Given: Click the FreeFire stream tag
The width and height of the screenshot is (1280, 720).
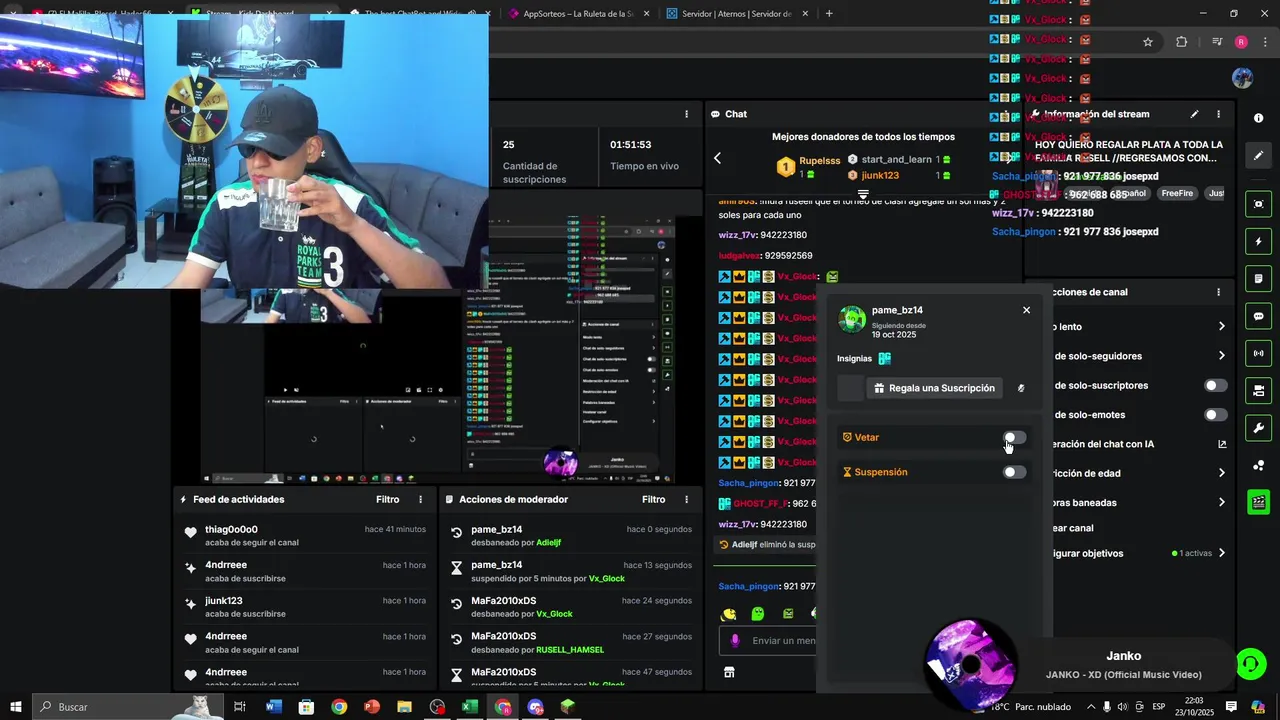Looking at the screenshot, I should [1177, 193].
